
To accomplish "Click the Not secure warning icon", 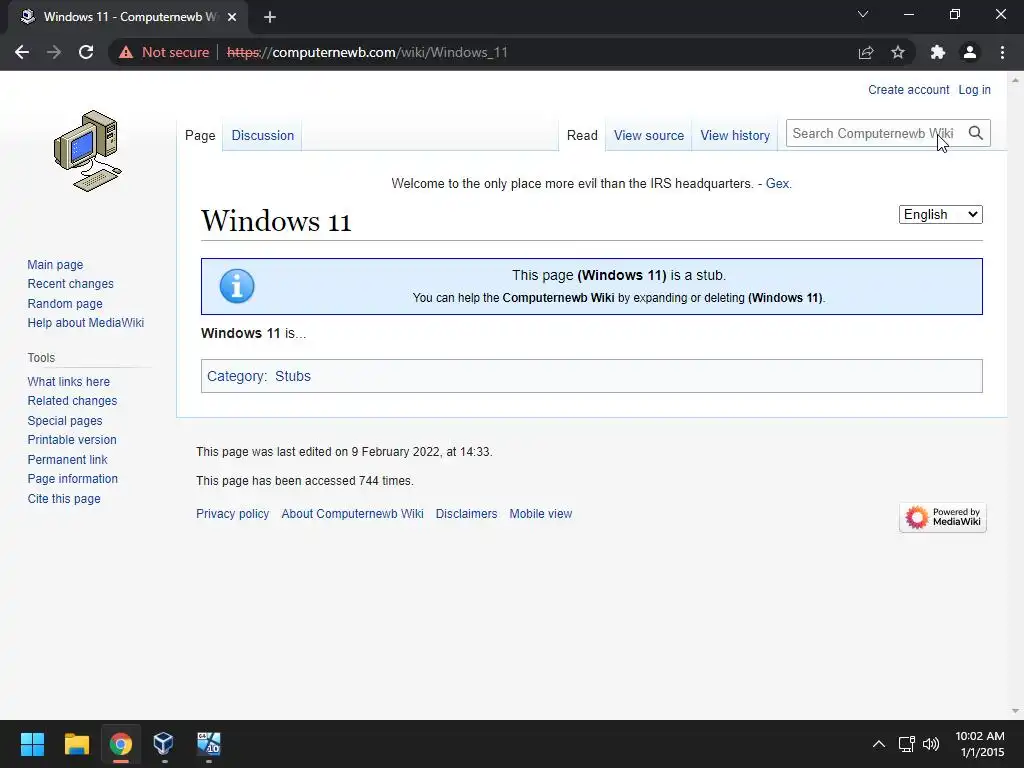I will [126, 52].
